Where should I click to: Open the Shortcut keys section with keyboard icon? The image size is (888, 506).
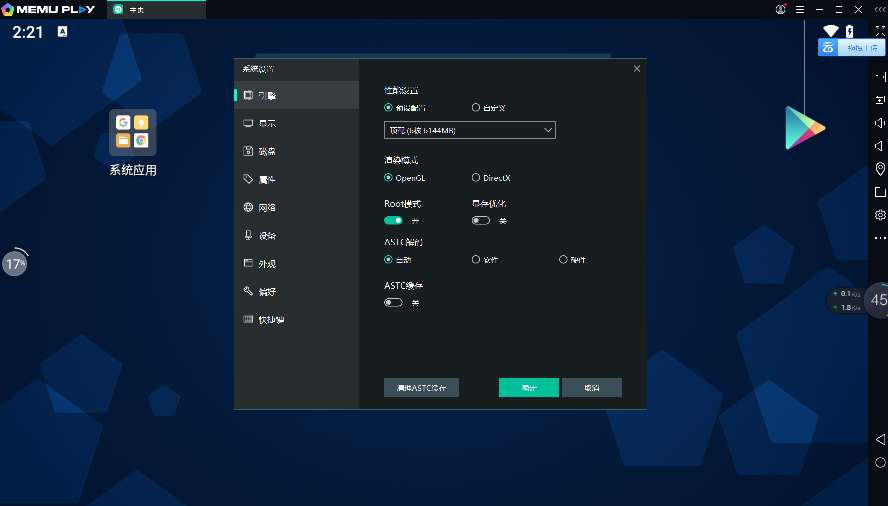296,320
